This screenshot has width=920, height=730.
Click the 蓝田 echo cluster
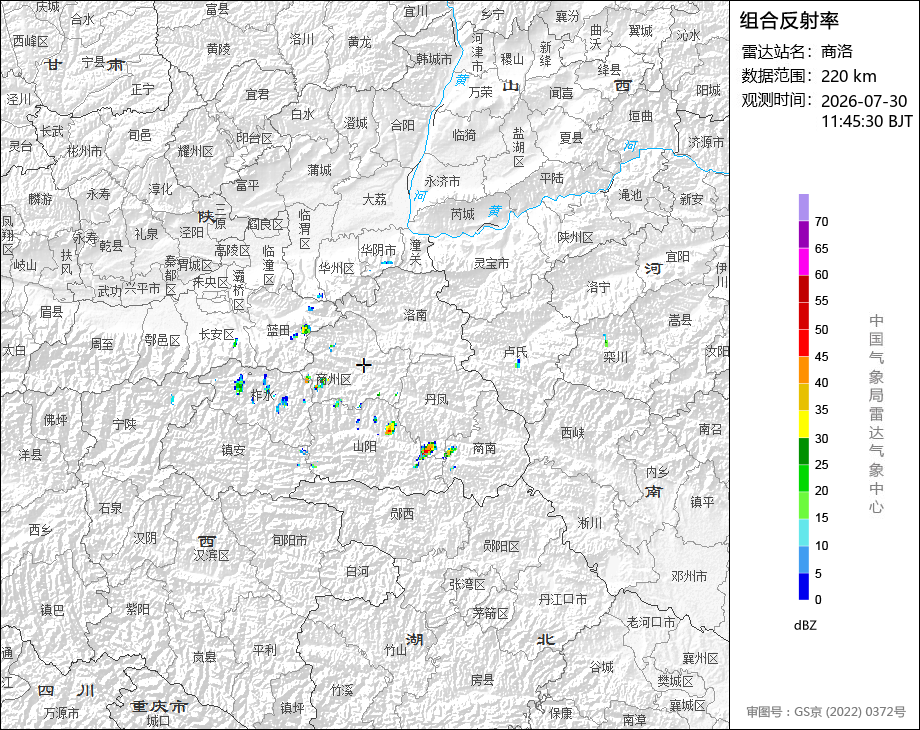[x=305, y=329]
